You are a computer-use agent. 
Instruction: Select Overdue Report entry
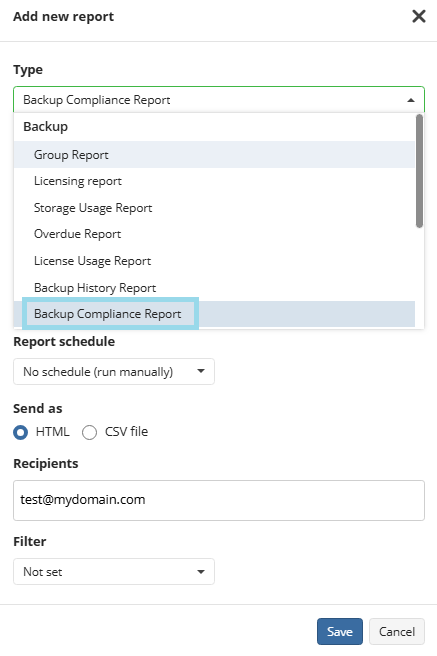[214, 234]
